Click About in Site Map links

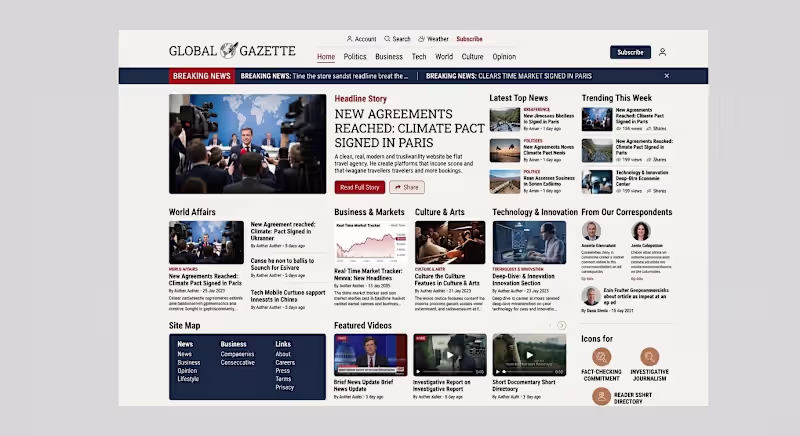click(x=283, y=354)
